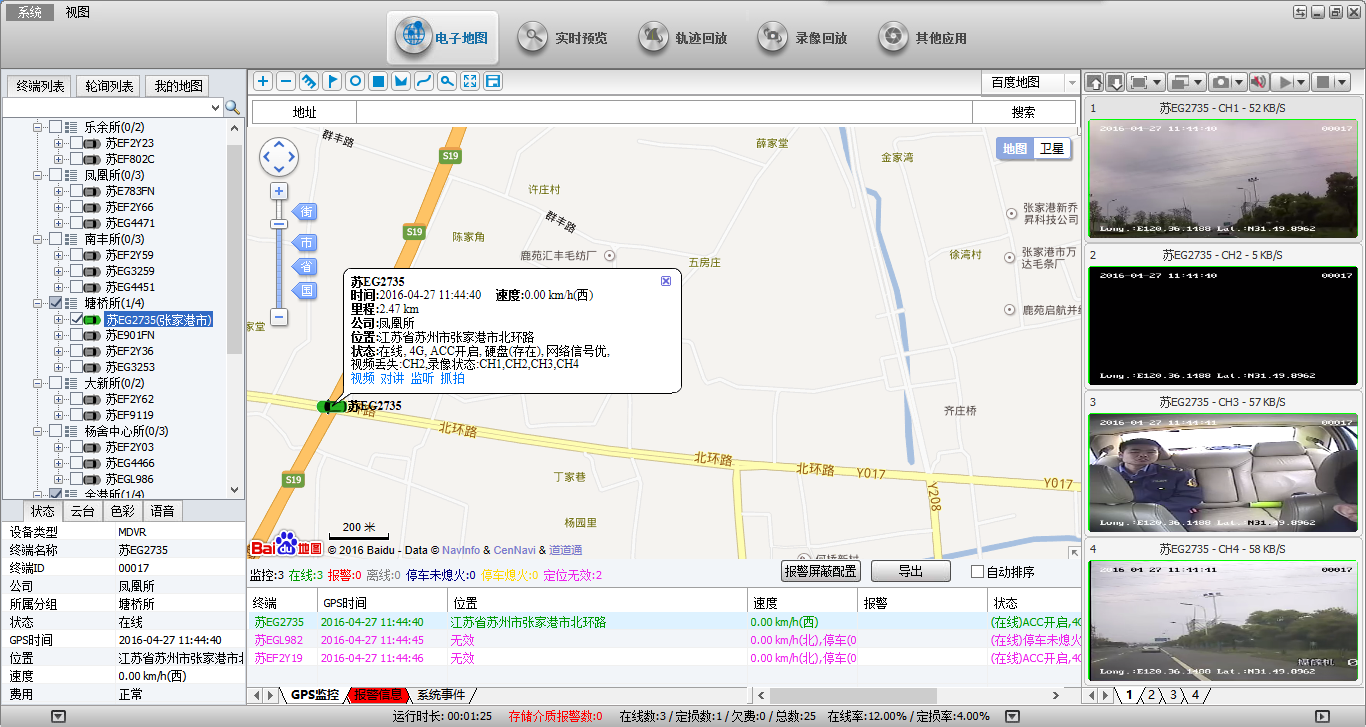This screenshot has width=1366, height=727.
Task: Select the circle drawing map tool
Action: point(355,81)
